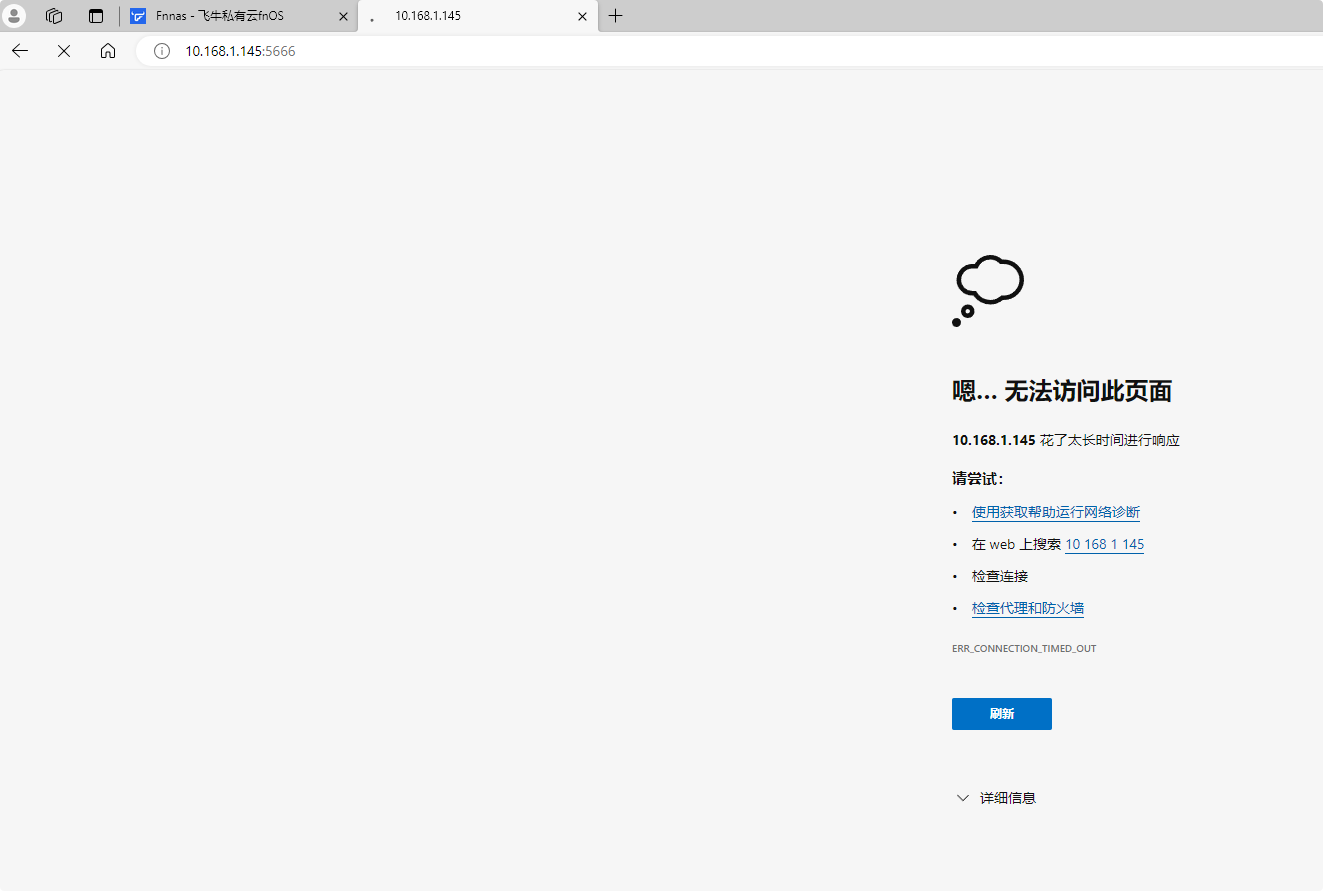Click the 花了太长时间进行响应 message text
1323x891 pixels.
[x=1110, y=440]
